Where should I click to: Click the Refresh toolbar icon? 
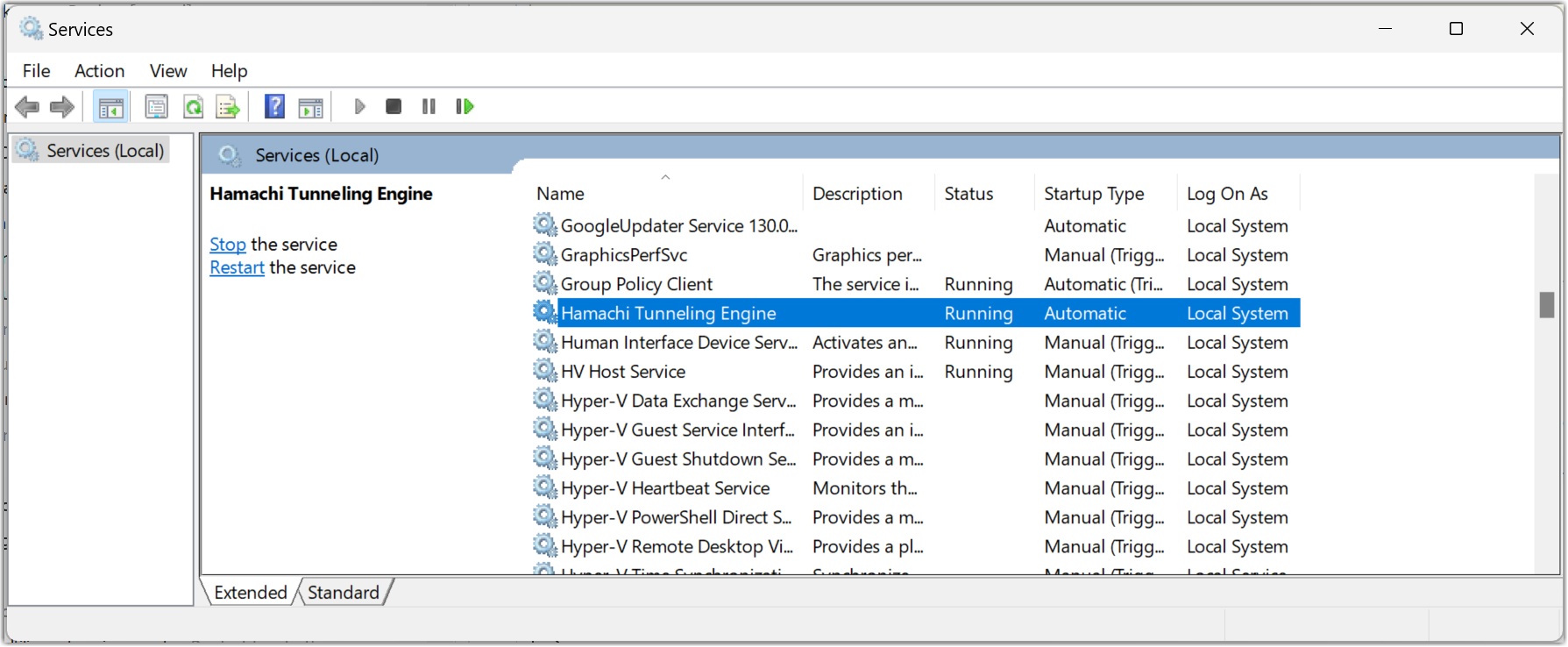tap(193, 107)
